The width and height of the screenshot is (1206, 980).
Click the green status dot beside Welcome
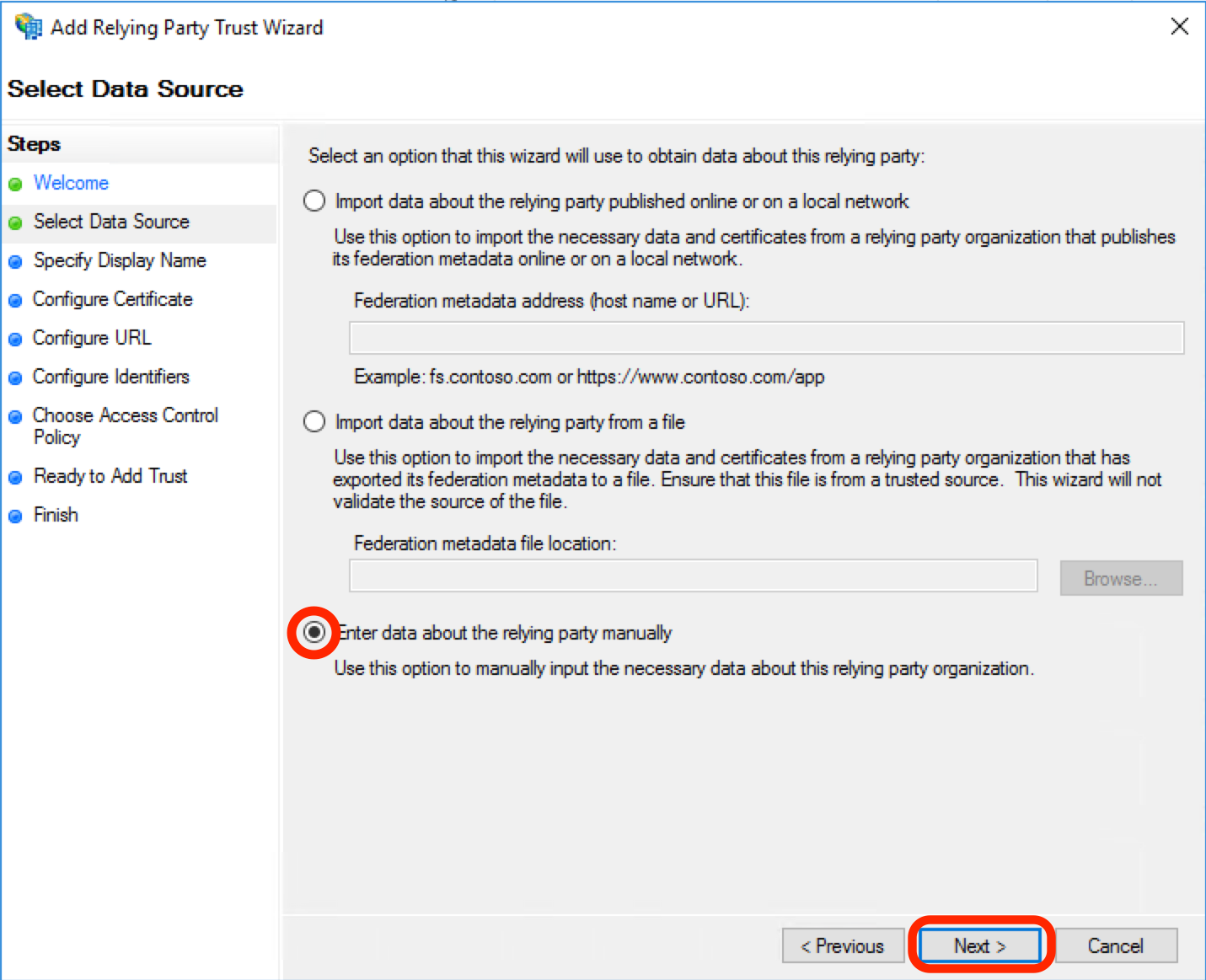pyautogui.click(x=15, y=183)
